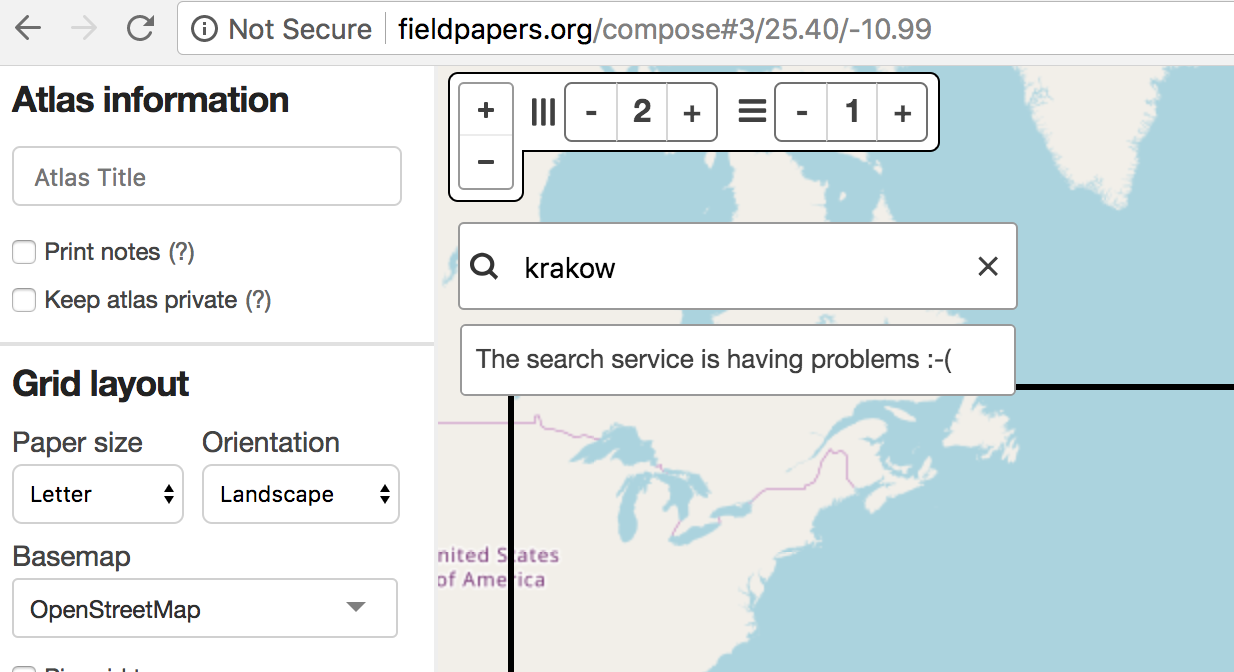Increase the number of columns

pyautogui.click(x=692, y=113)
